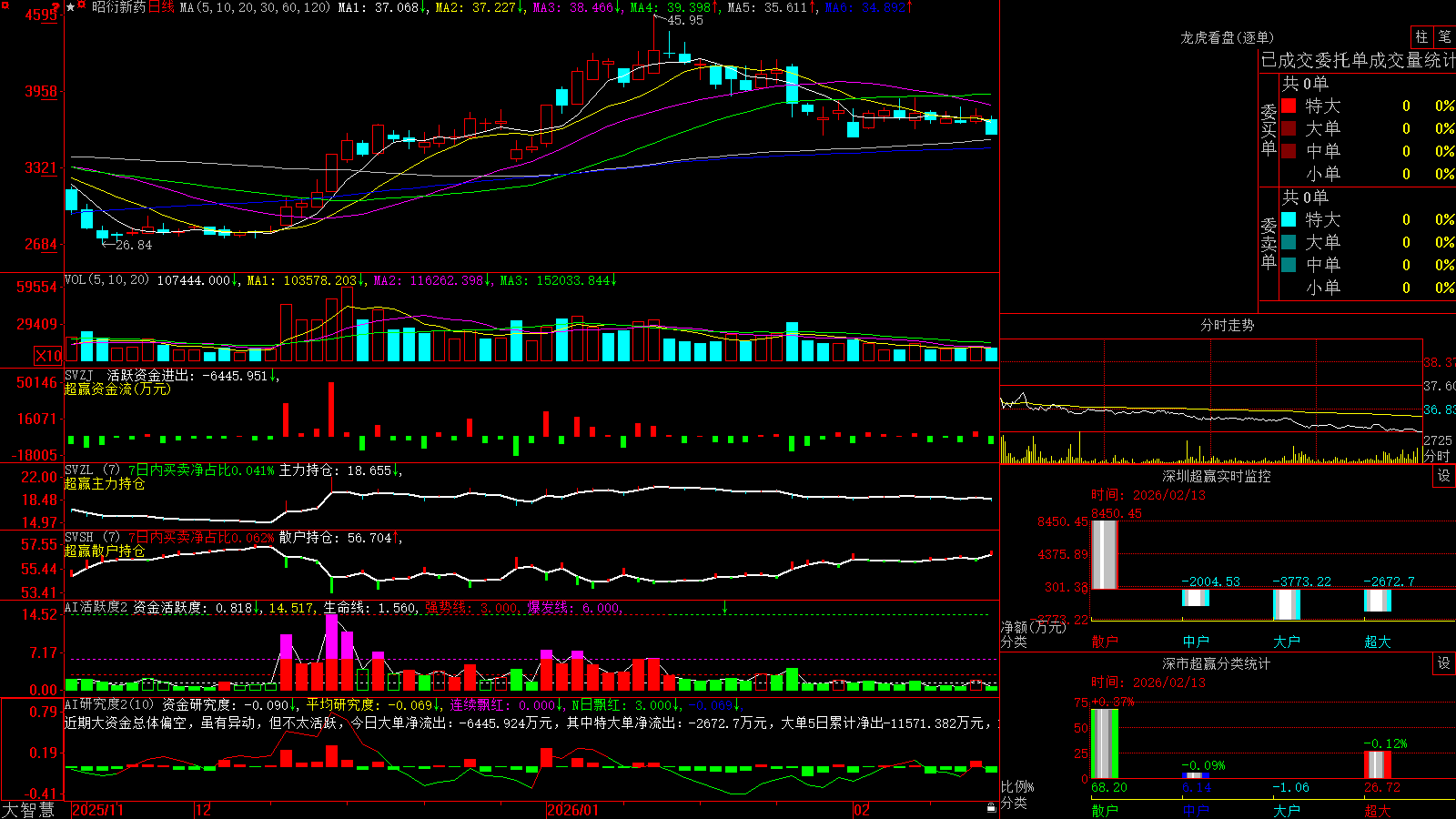The height and width of the screenshot is (819, 1456).
Task: Click the 深圳超赢实时监控 panel title
Action: coord(1217,476)
